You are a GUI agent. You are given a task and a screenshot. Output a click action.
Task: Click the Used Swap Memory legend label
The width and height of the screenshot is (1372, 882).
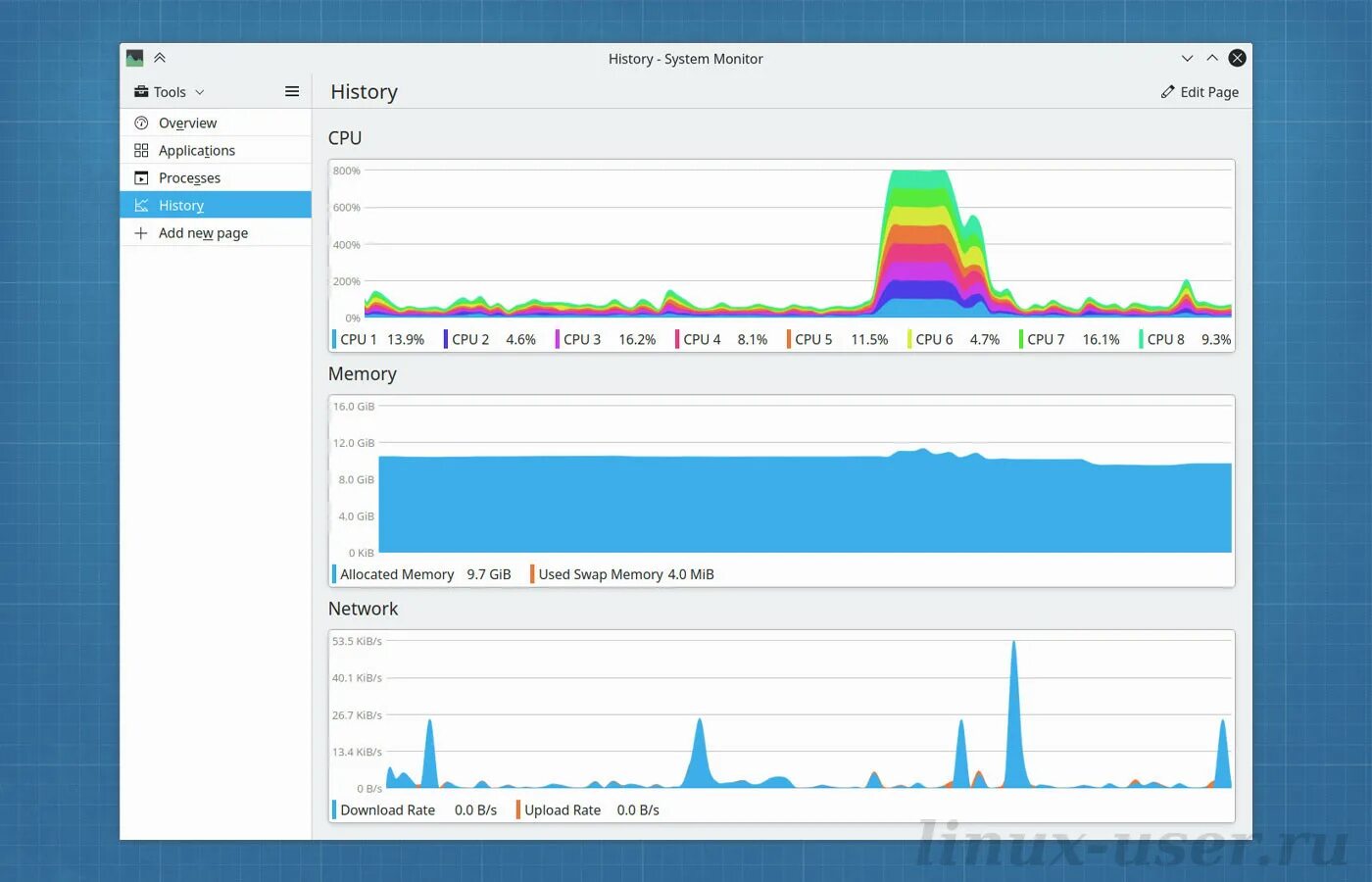[x=601, y=574]
